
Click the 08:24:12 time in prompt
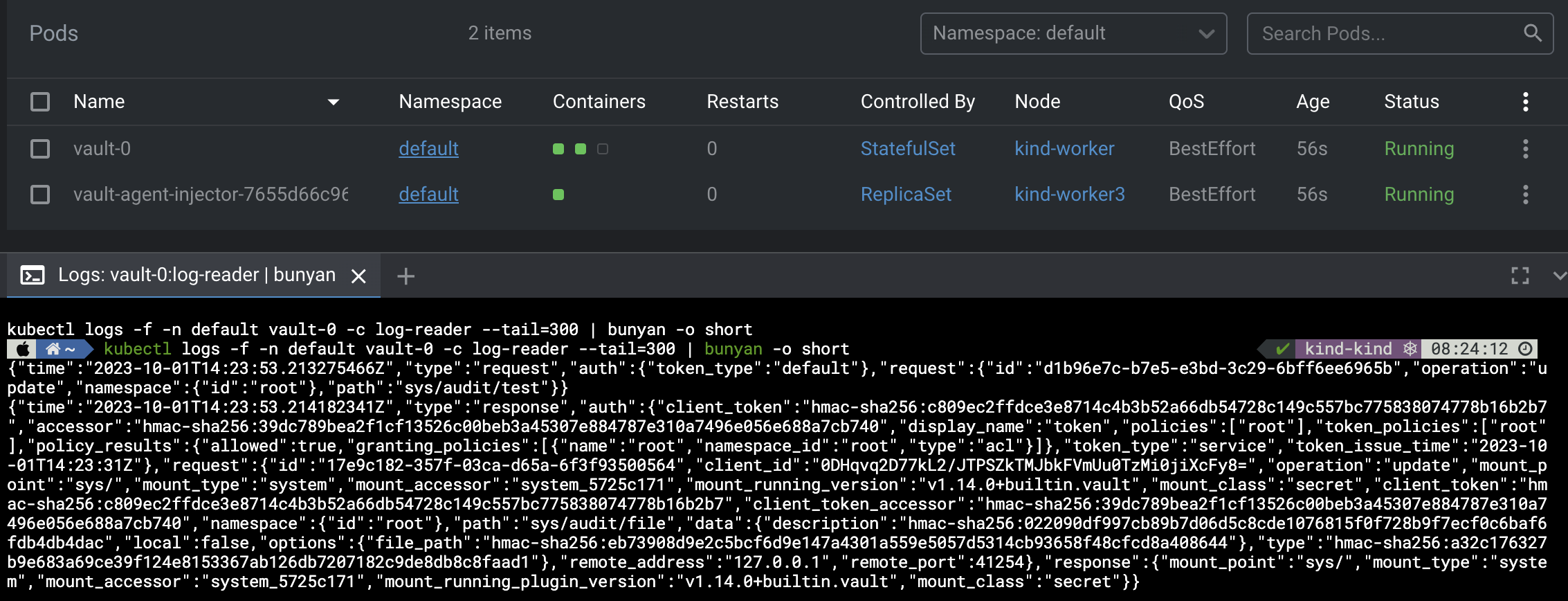pos(1469,349)
